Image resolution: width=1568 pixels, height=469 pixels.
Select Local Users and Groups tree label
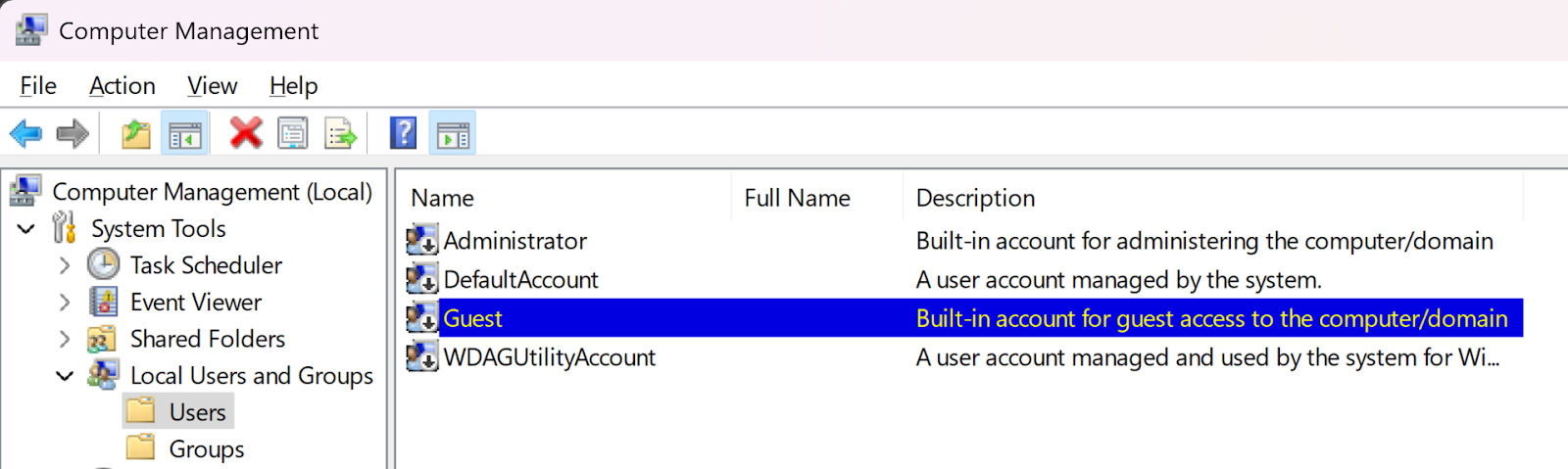pos(252,376)
